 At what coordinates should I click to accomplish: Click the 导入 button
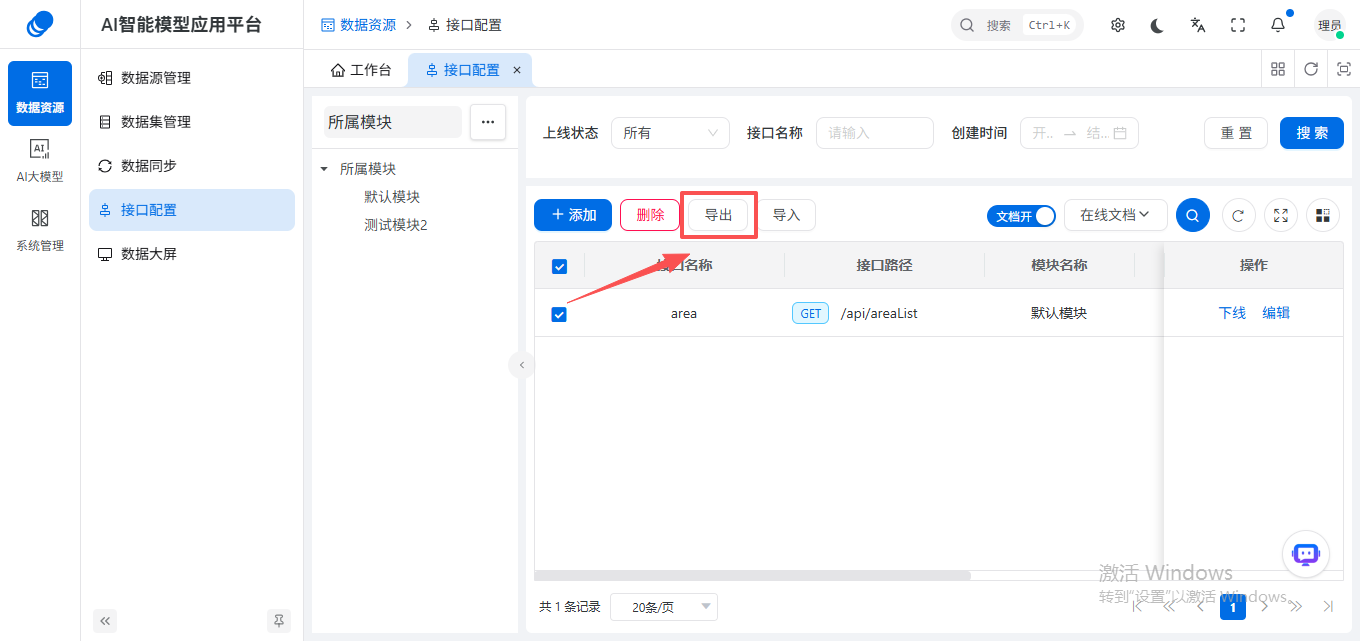(x=786, y=215)
